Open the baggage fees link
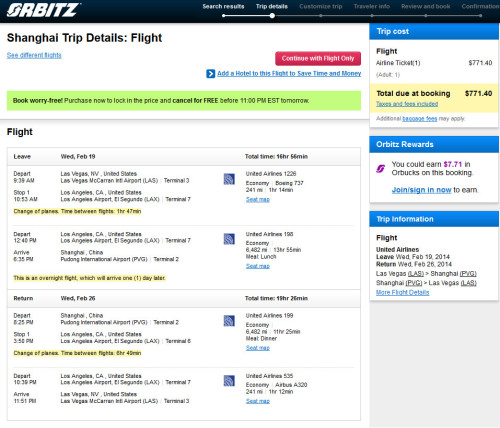Viewport: 500px width, 428px height. pos(420,118)
